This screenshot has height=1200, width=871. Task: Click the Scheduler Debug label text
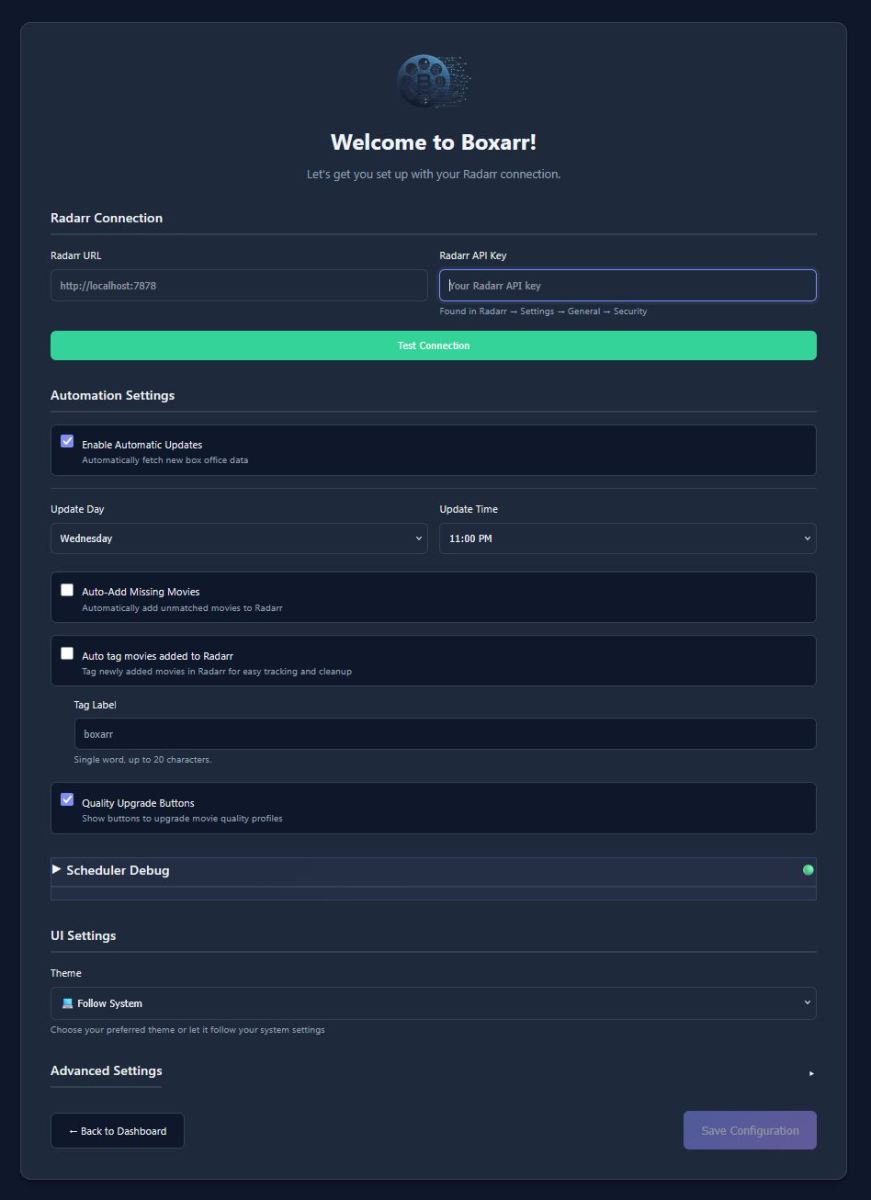(118, 870)
